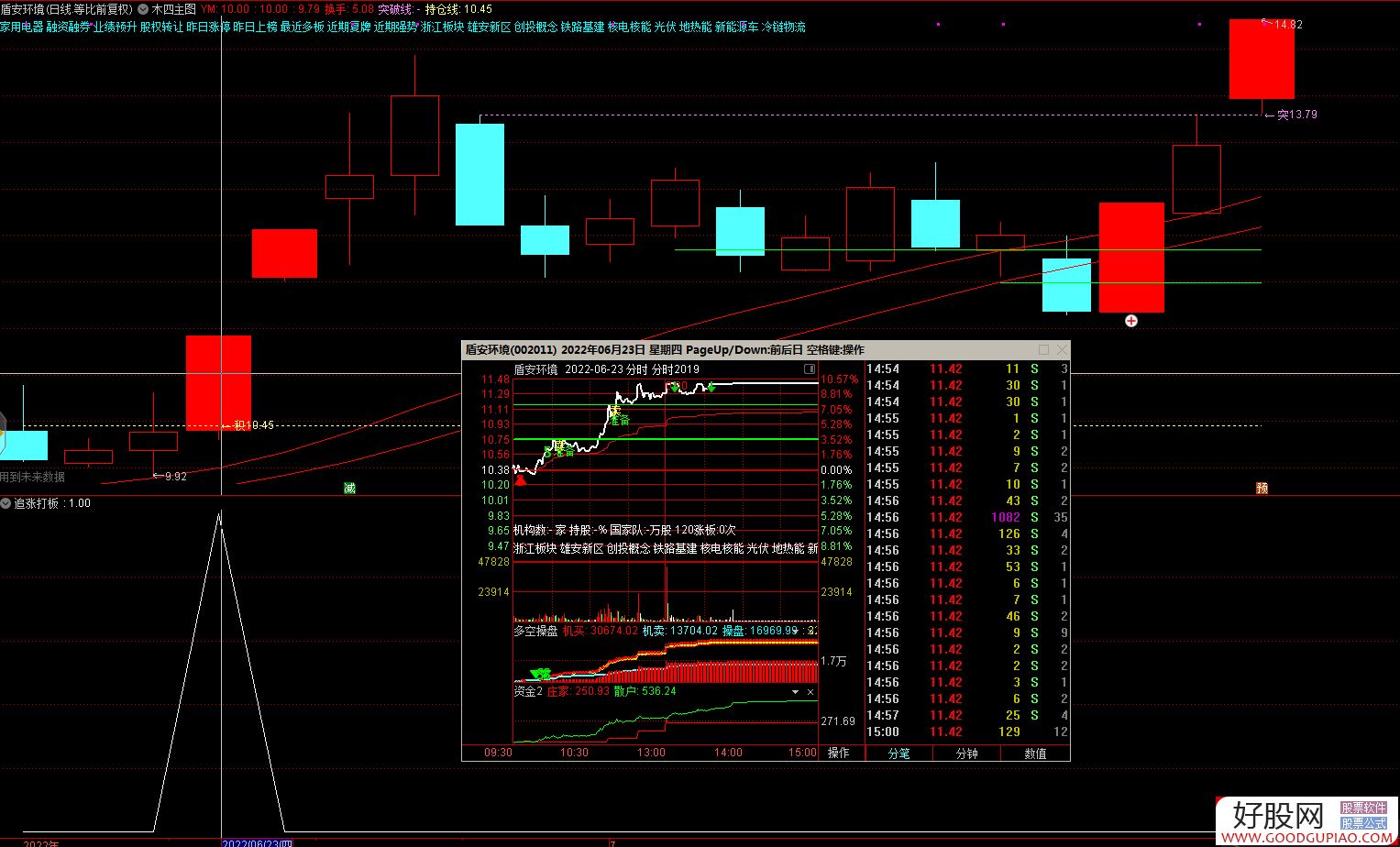Click the 126 volume tick row

click(967, 533)
